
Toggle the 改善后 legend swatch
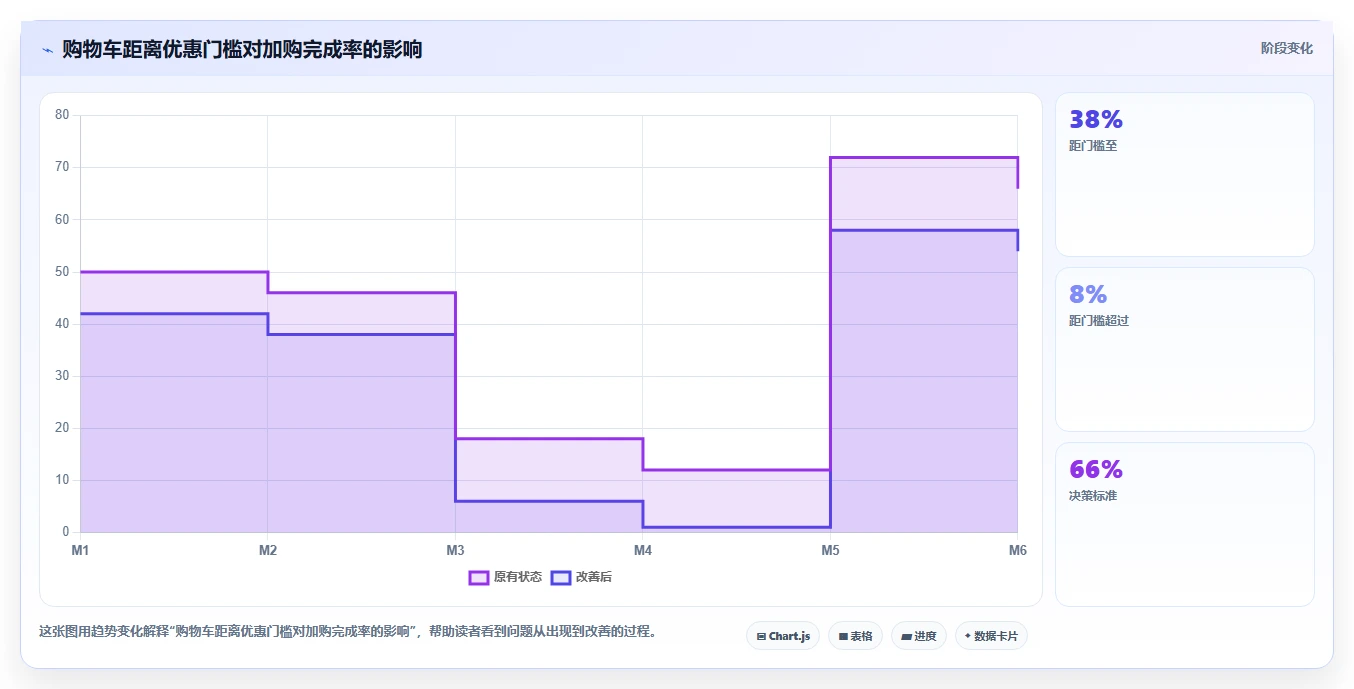click(561, 577)
